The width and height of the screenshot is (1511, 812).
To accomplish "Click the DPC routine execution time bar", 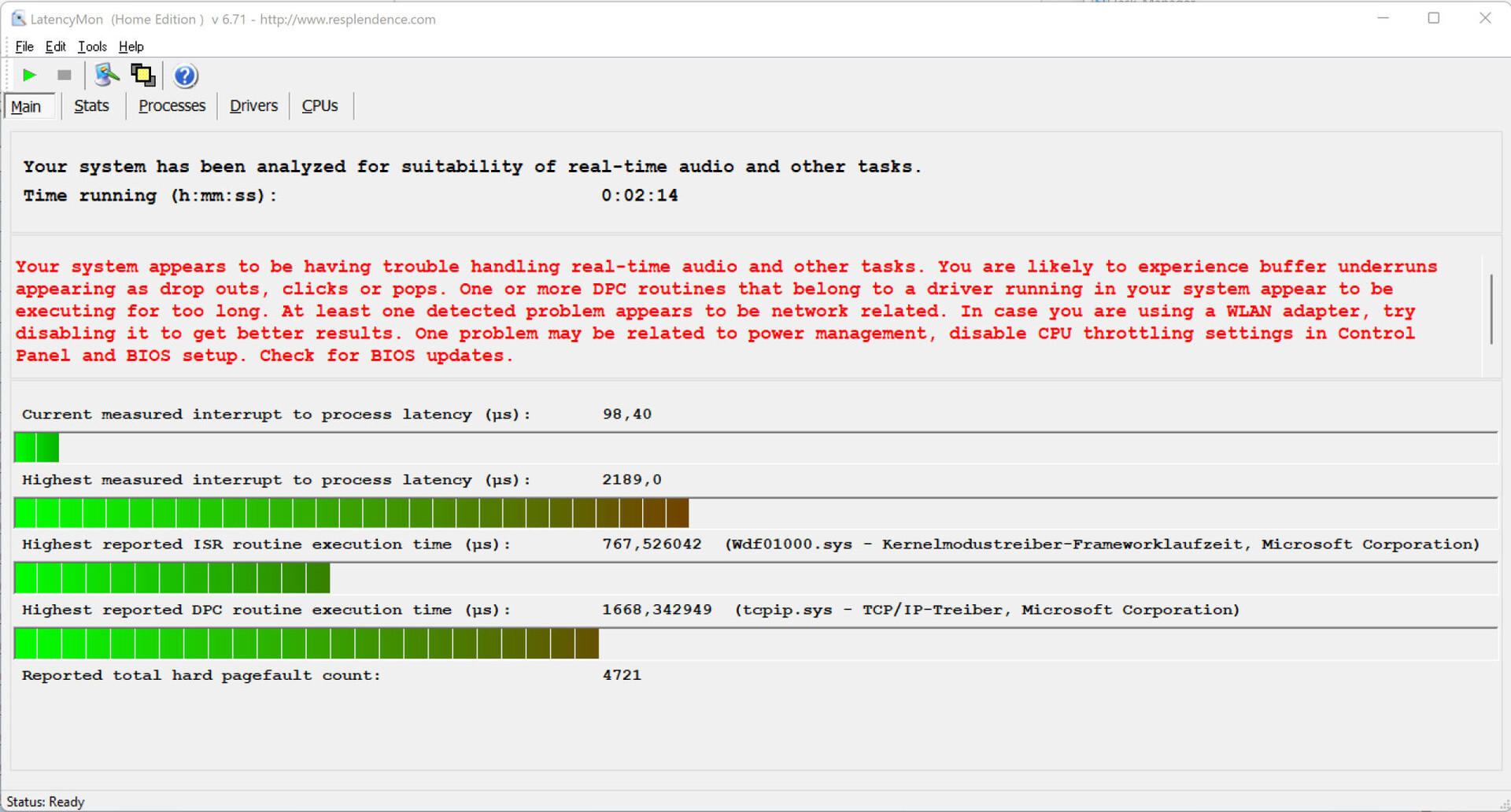I will (x=307, y=644).
